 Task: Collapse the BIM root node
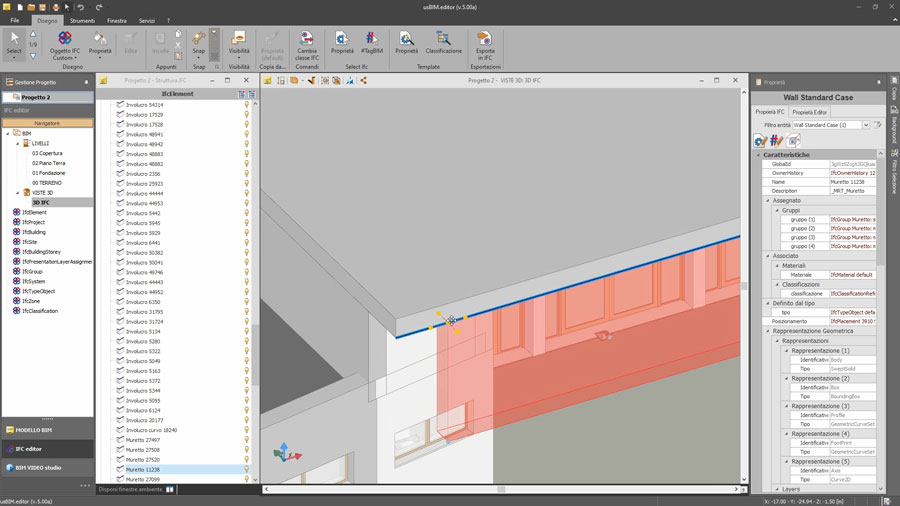(8, 134)
